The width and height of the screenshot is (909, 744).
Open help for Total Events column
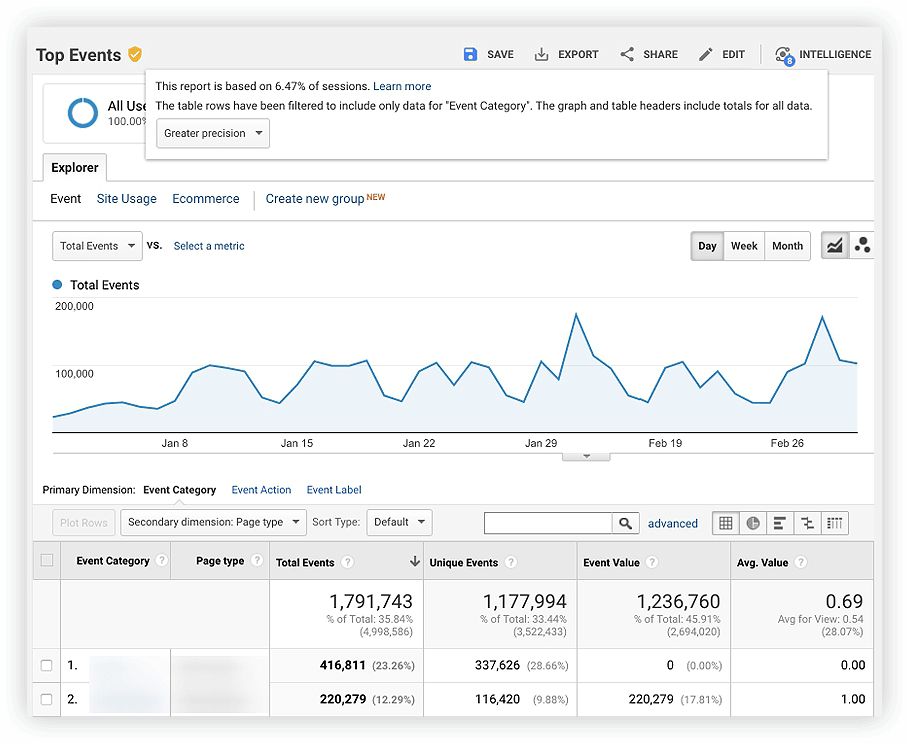347,562
